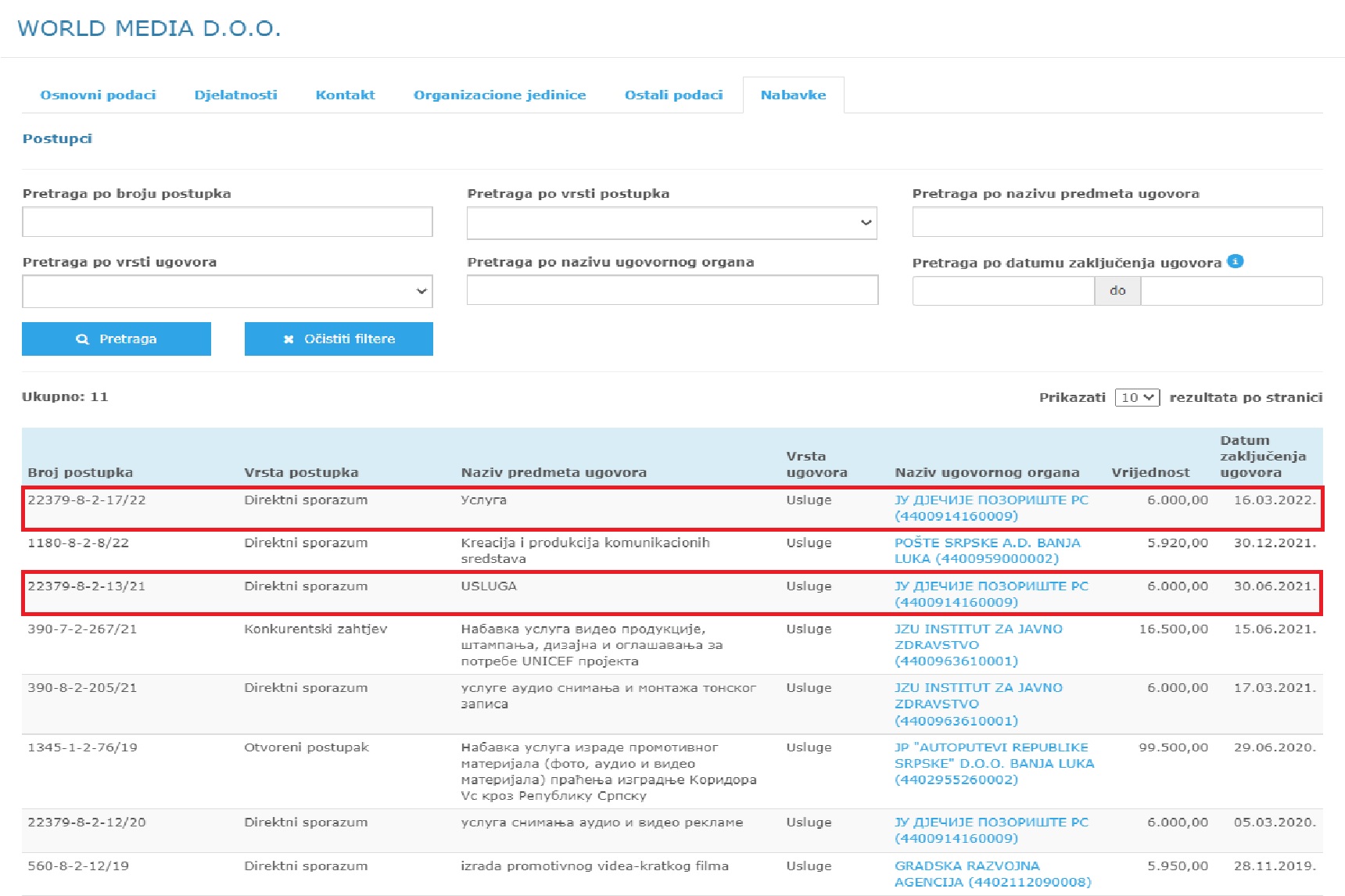The height and width of the screenshot is (896, 1345).
Task: Open the Pretraga po vrsti postupka dropdown
Action: 671,223
